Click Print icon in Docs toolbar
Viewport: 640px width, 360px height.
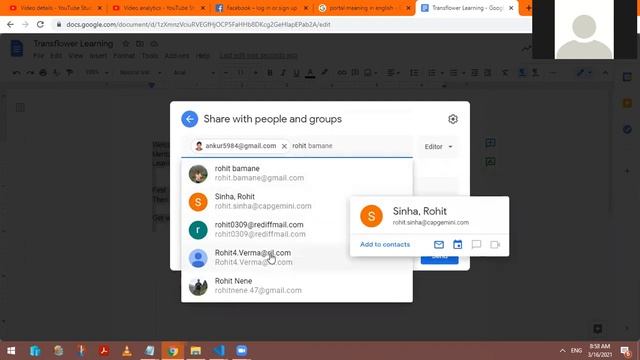[43, 73]
